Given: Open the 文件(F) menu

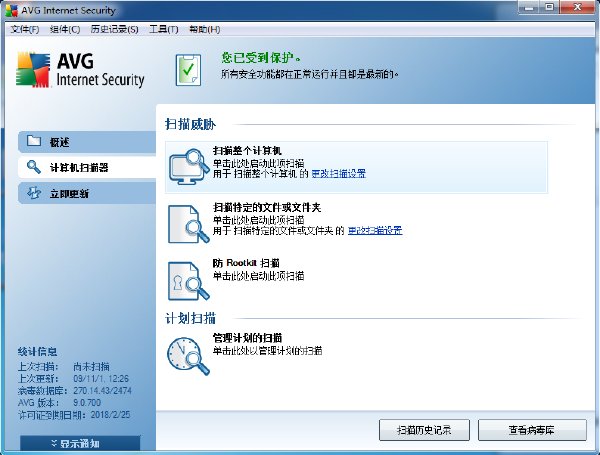Looking at the screenshot, I should pos(25,29).
